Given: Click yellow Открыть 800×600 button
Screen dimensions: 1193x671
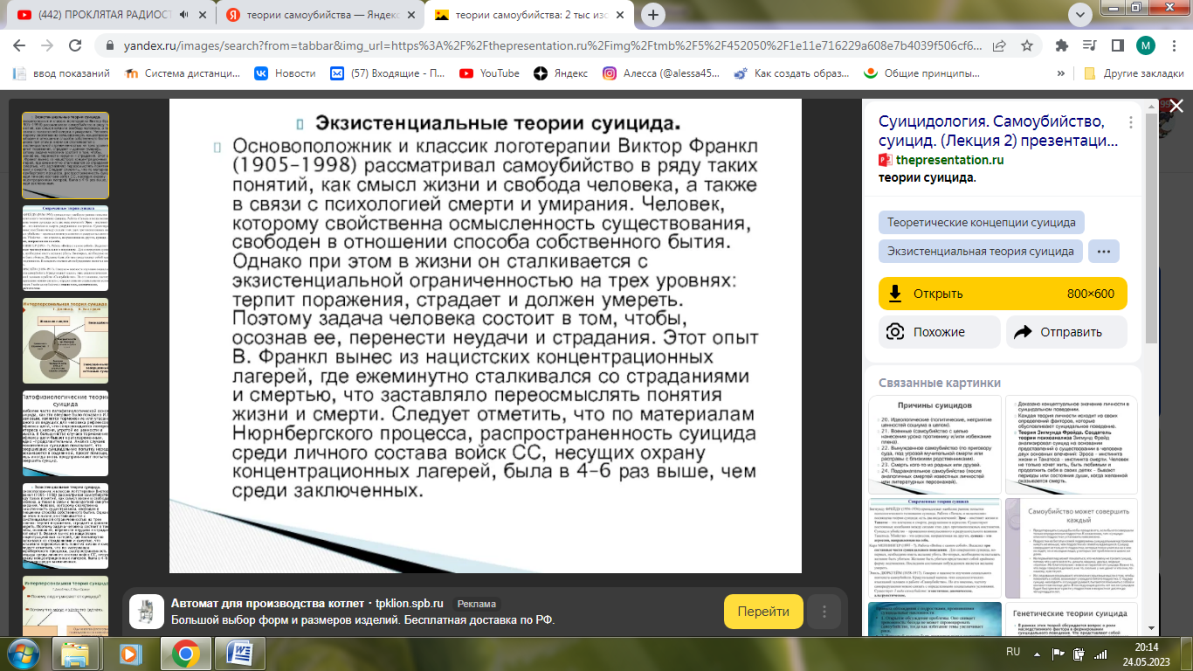Looking at the screenshot, I should coord(1002,294).
